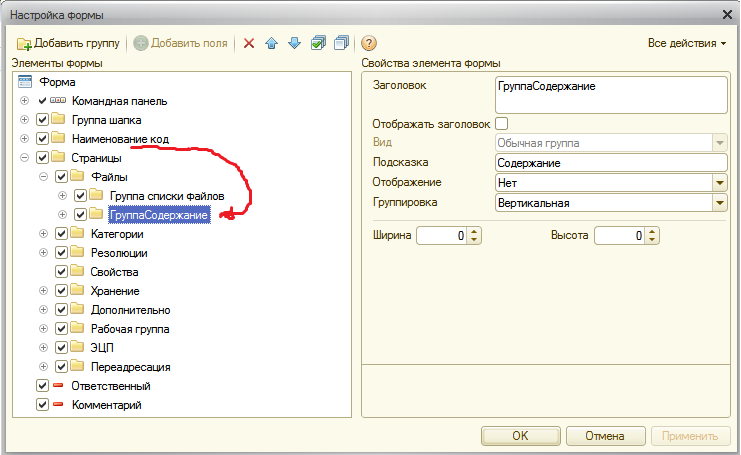741x455 pixels.
Task: Expand the Группа шапка node
Action: pyautogui.click(x=25, y=120)
